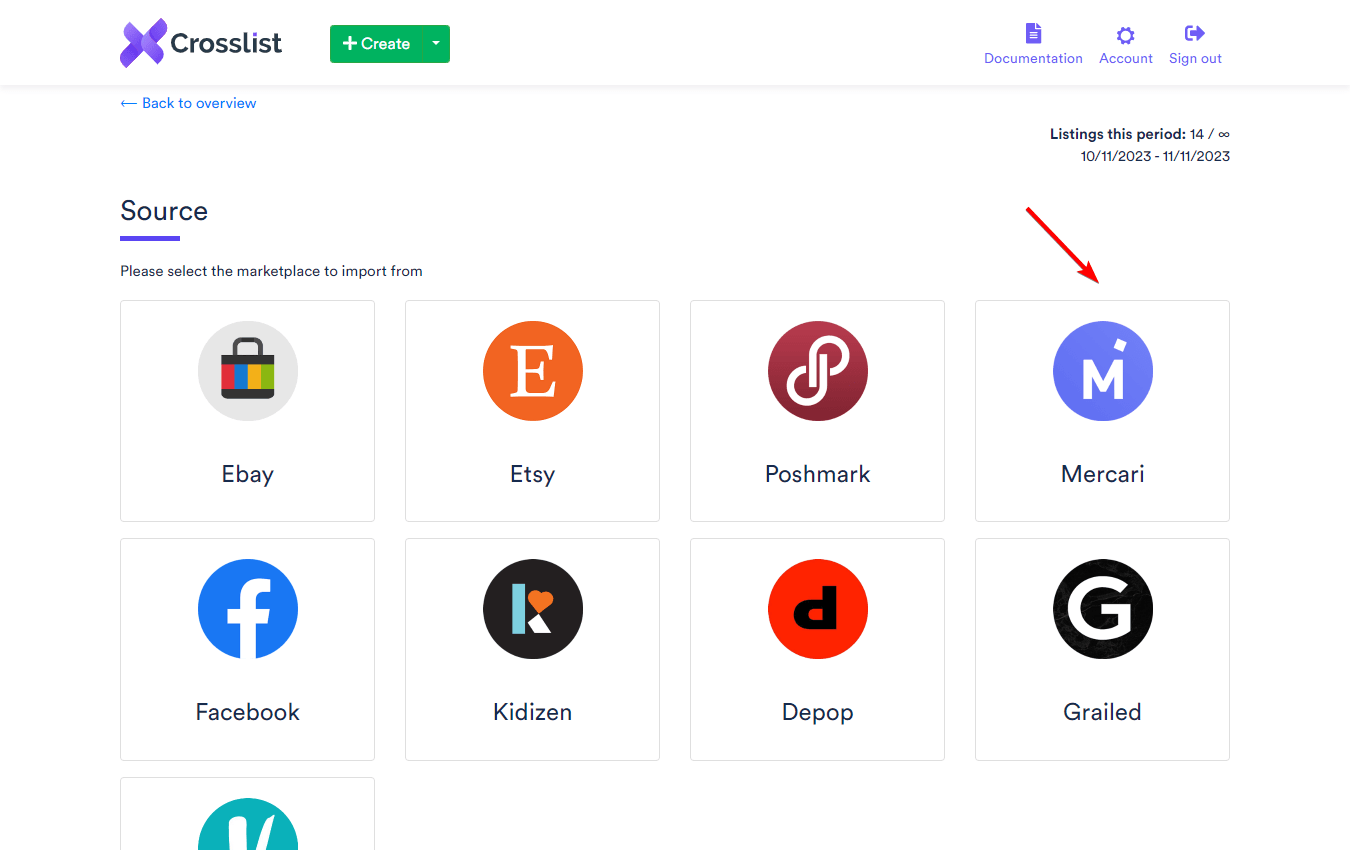The height and width of the screenshot is (850, 1350).
Task: Click the Grailed label text
Action: point(1103,712)
